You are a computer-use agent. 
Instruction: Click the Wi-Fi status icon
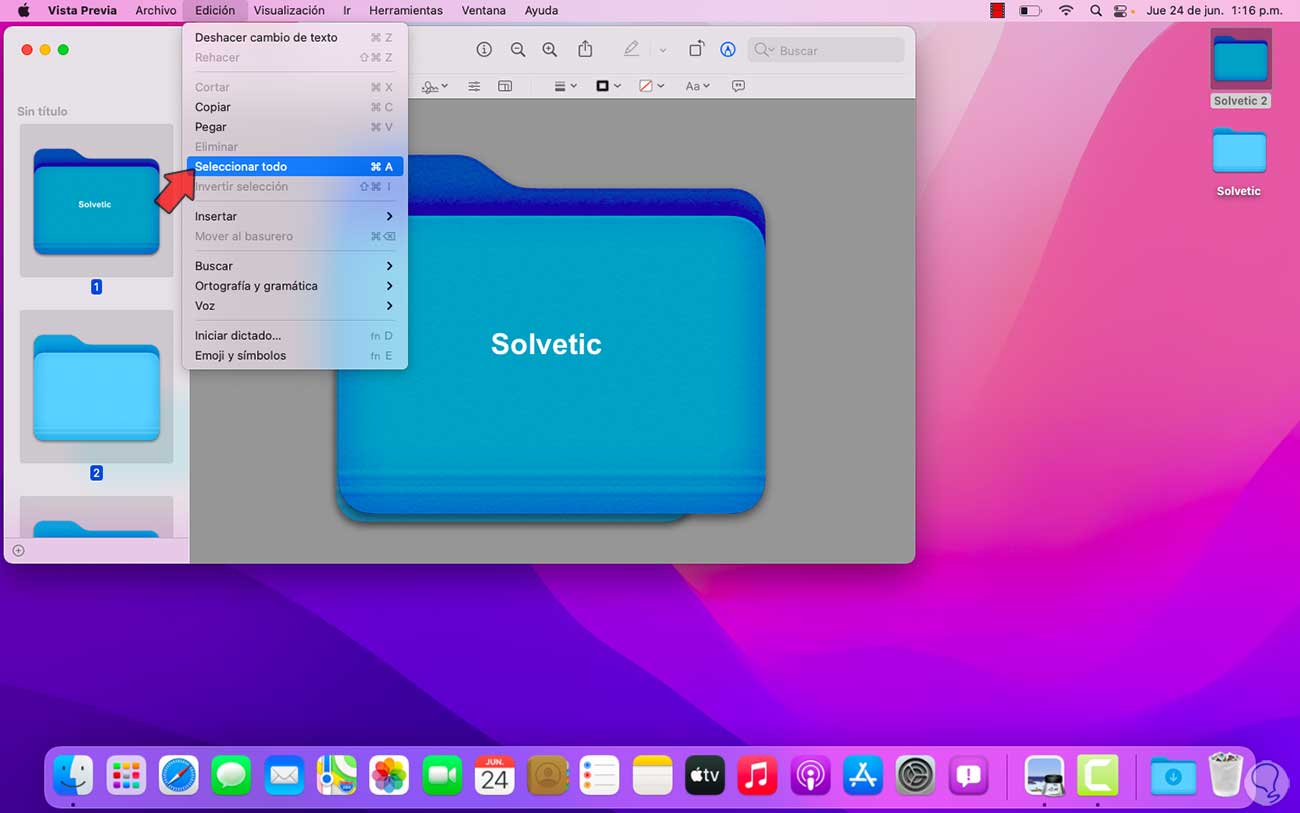click(x=1066, y=10)
